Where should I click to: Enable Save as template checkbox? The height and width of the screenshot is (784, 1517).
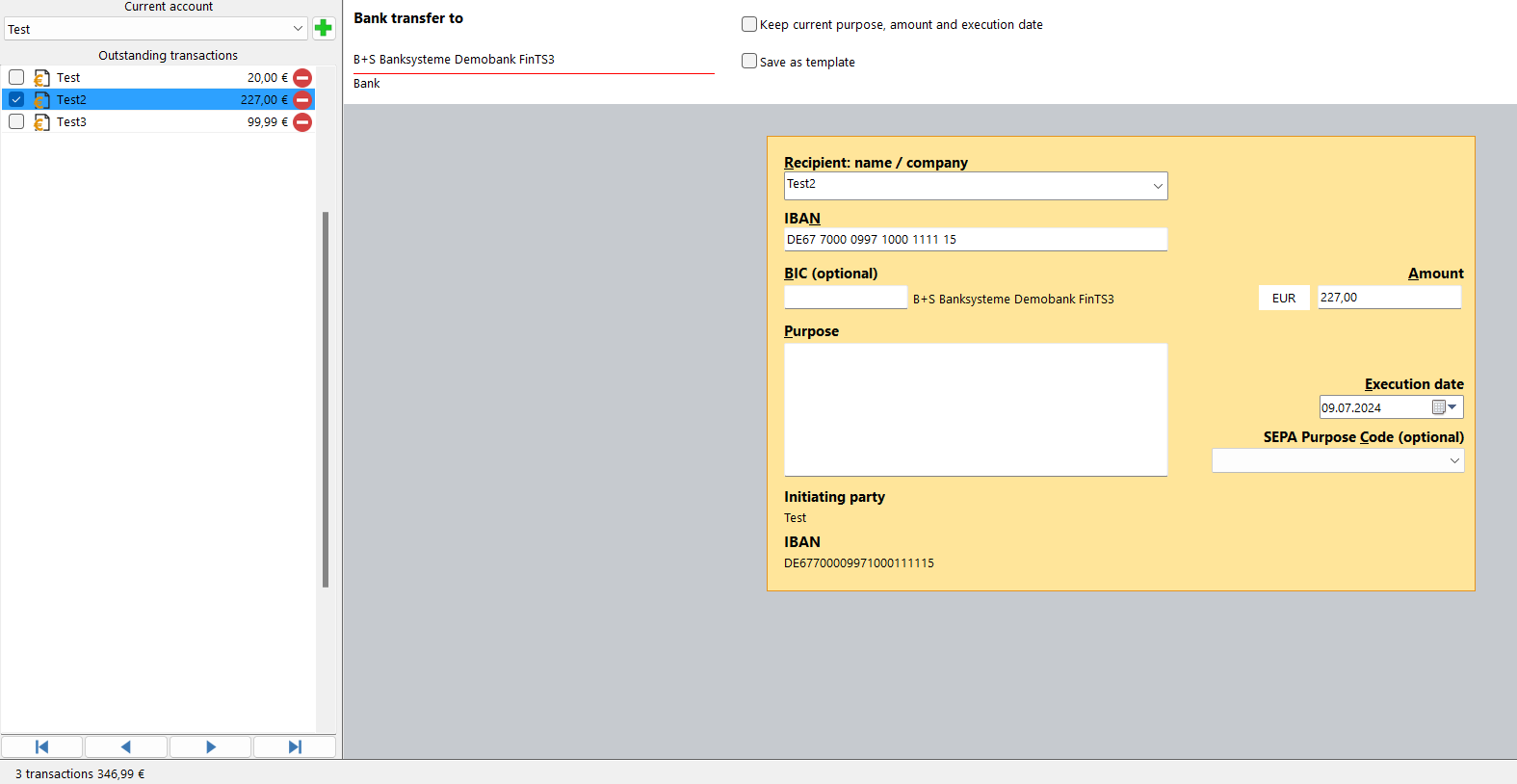[x=749, y=61]
